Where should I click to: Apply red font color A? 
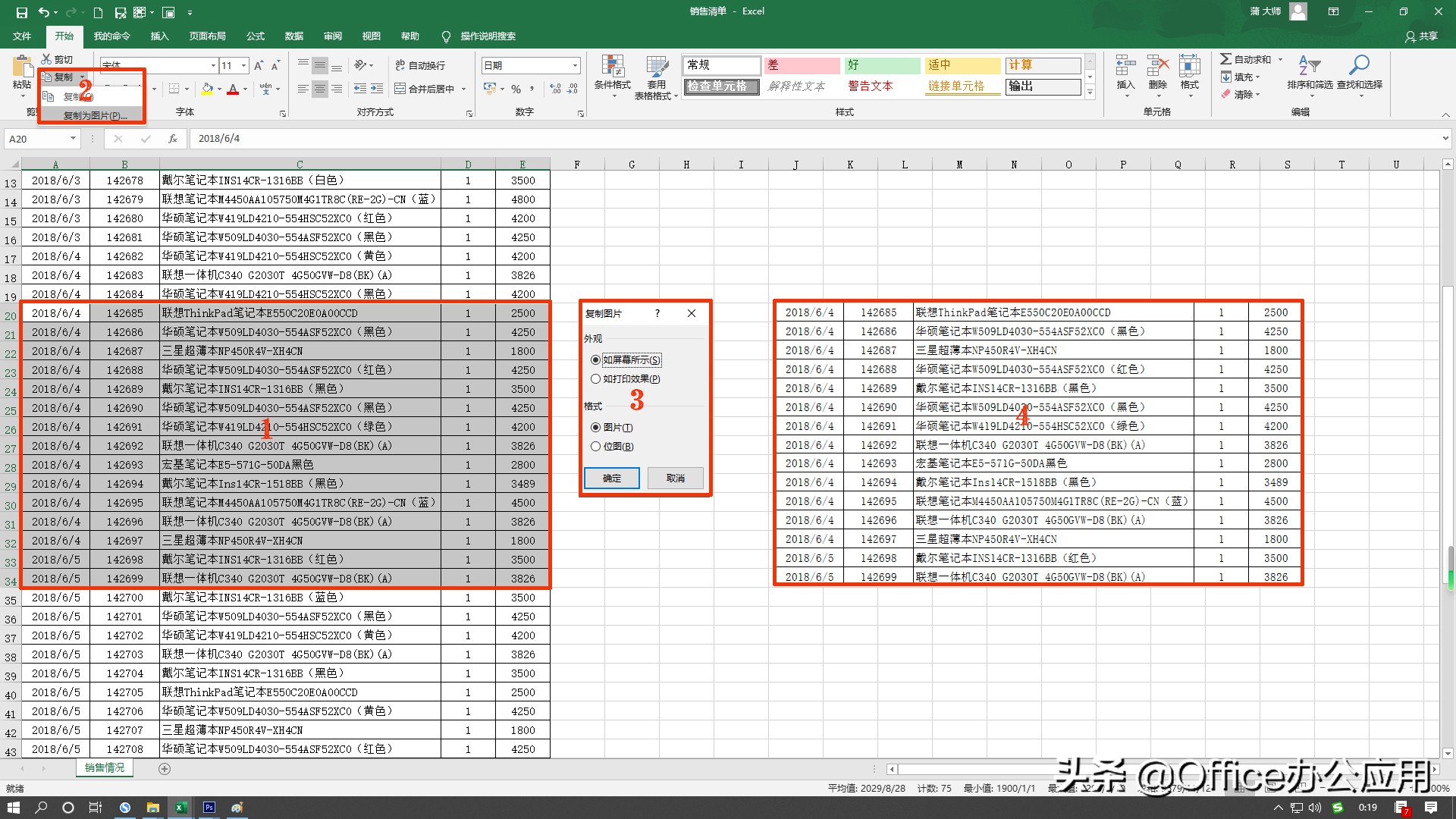click(233, 89)
